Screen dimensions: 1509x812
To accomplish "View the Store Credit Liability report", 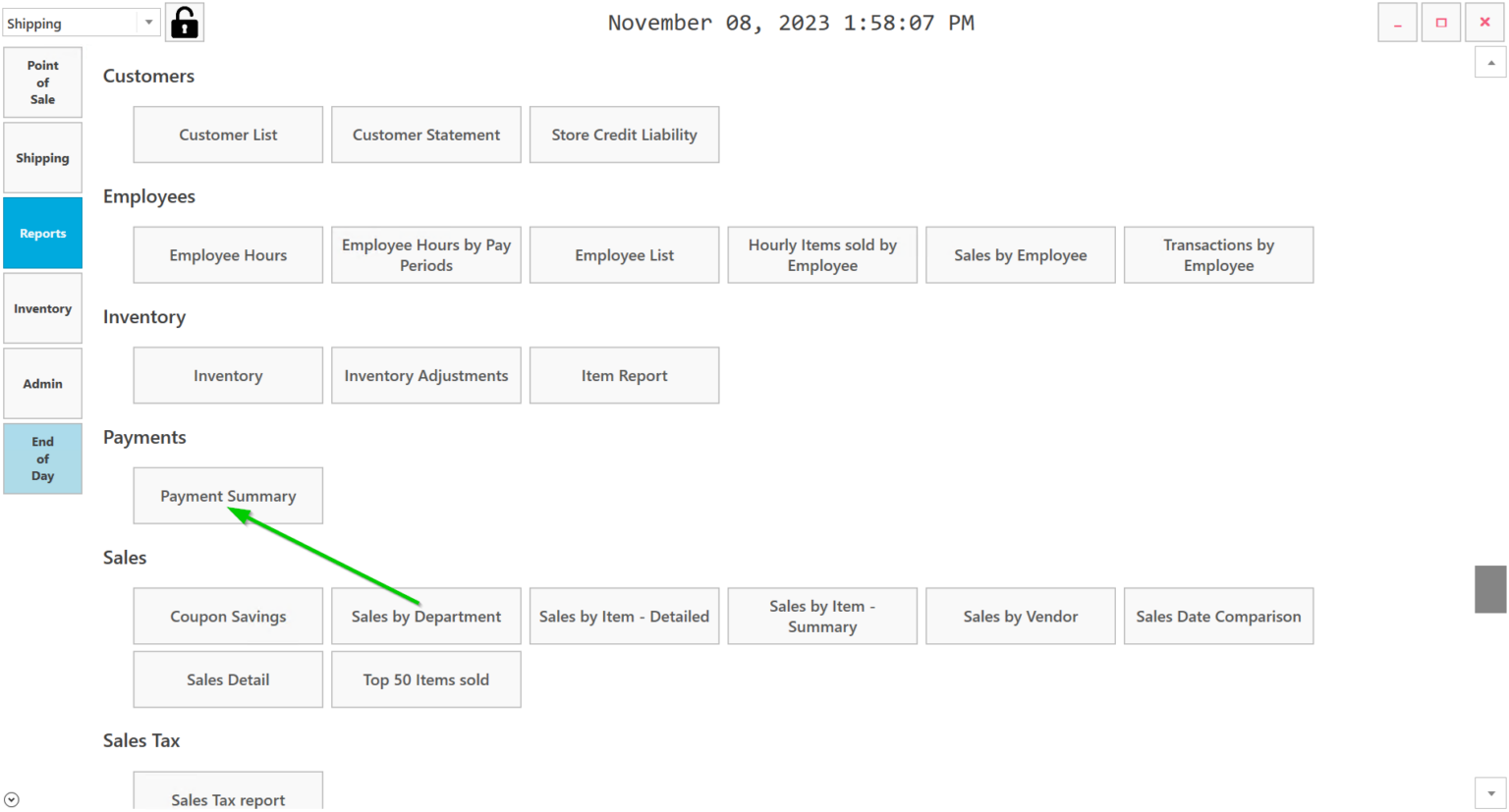I will (x=624, y=135).
